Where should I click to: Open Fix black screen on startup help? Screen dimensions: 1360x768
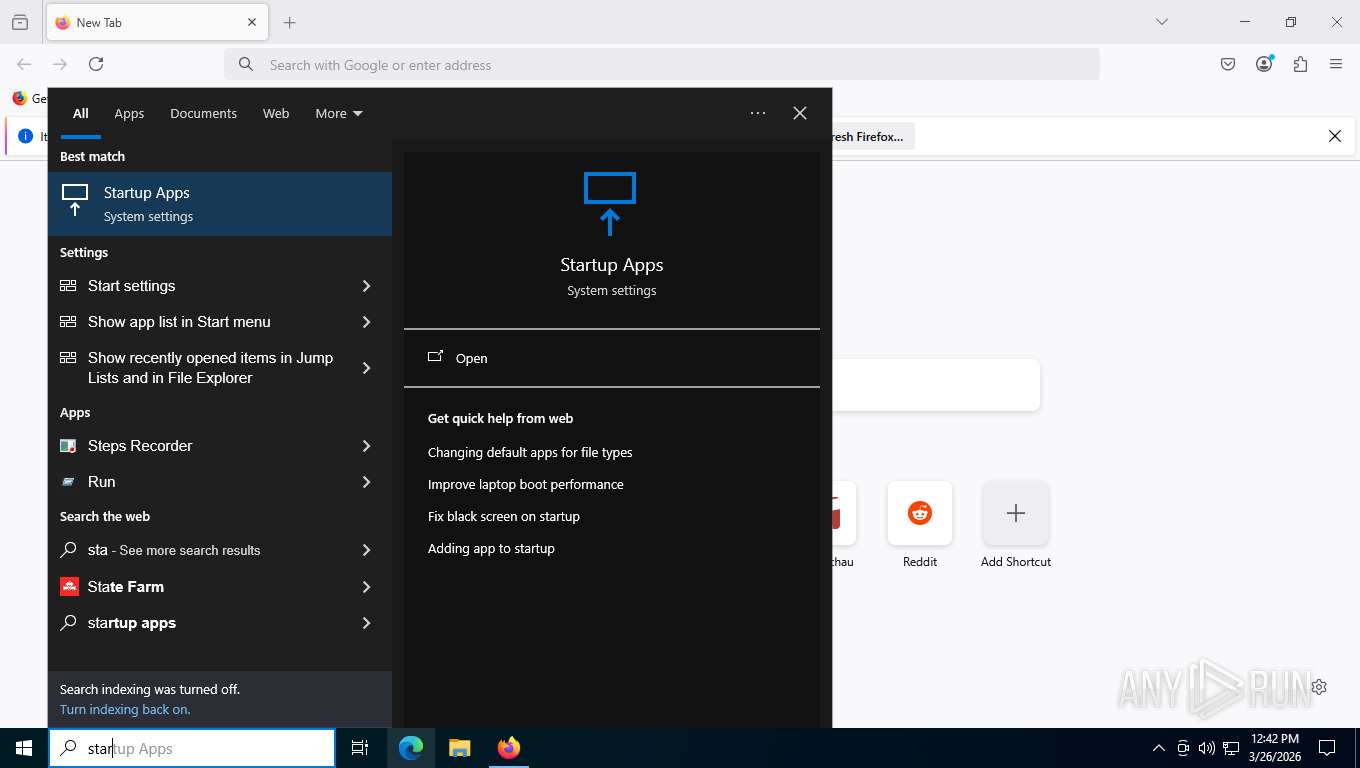[504, 516]
